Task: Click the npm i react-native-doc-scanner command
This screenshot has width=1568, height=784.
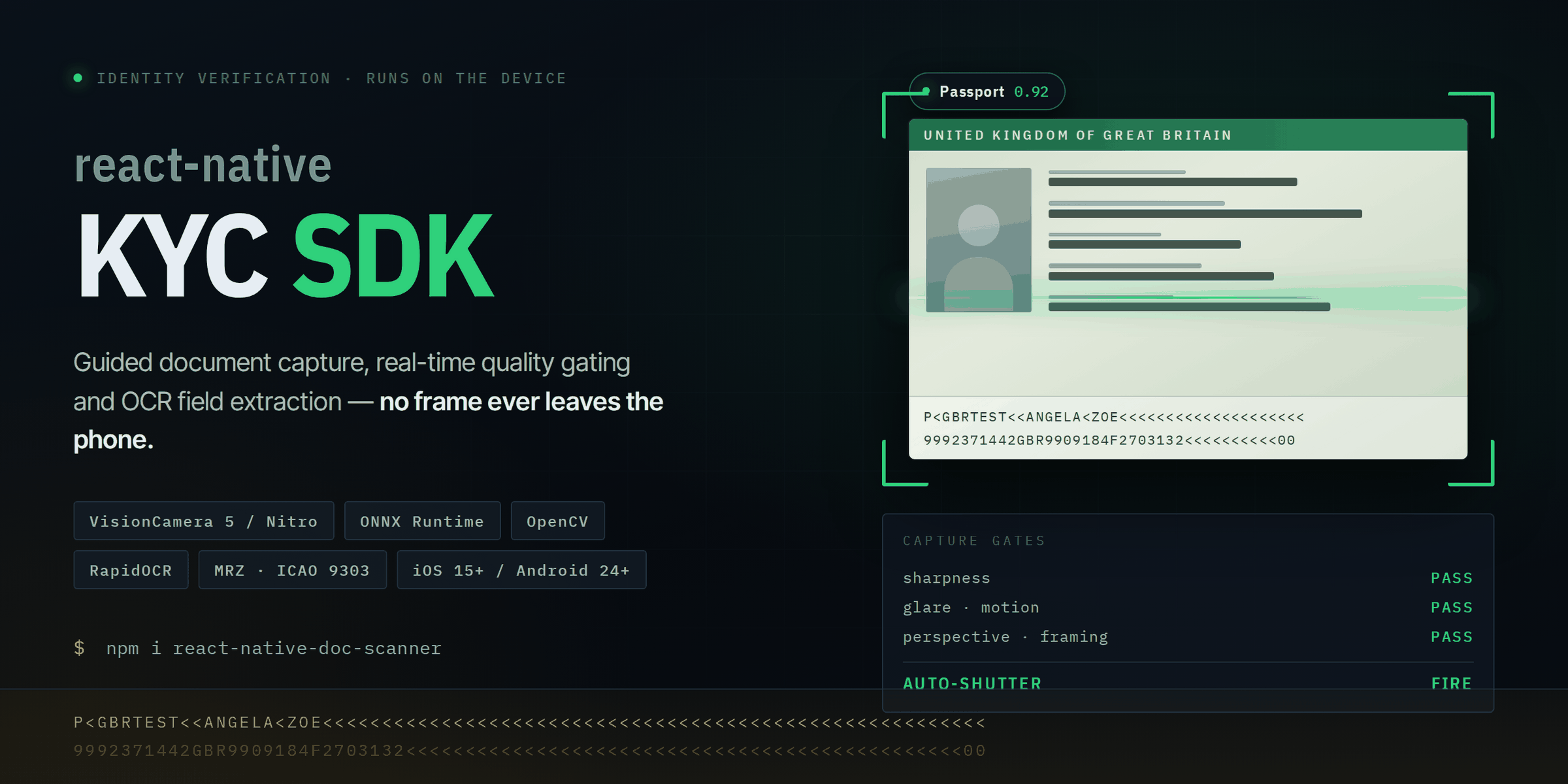Action: pos(274,648)
